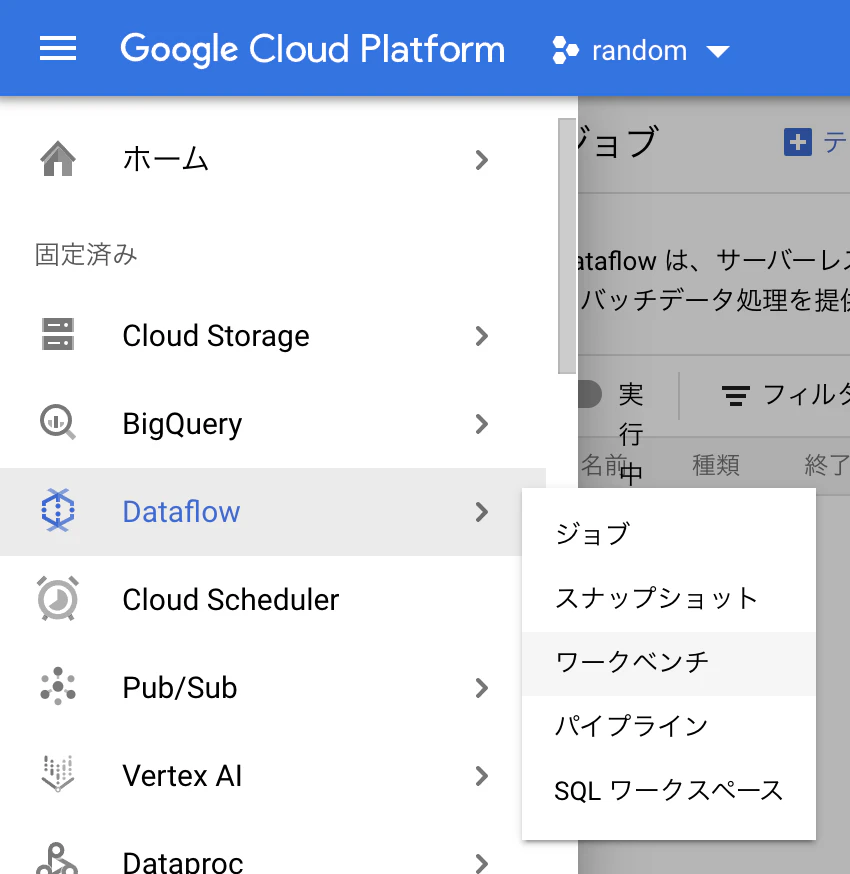The width and height of the screenshot is (850, 874).
Task: Expand the ホーム submenu chevron
Action: (x=482, y=160)
